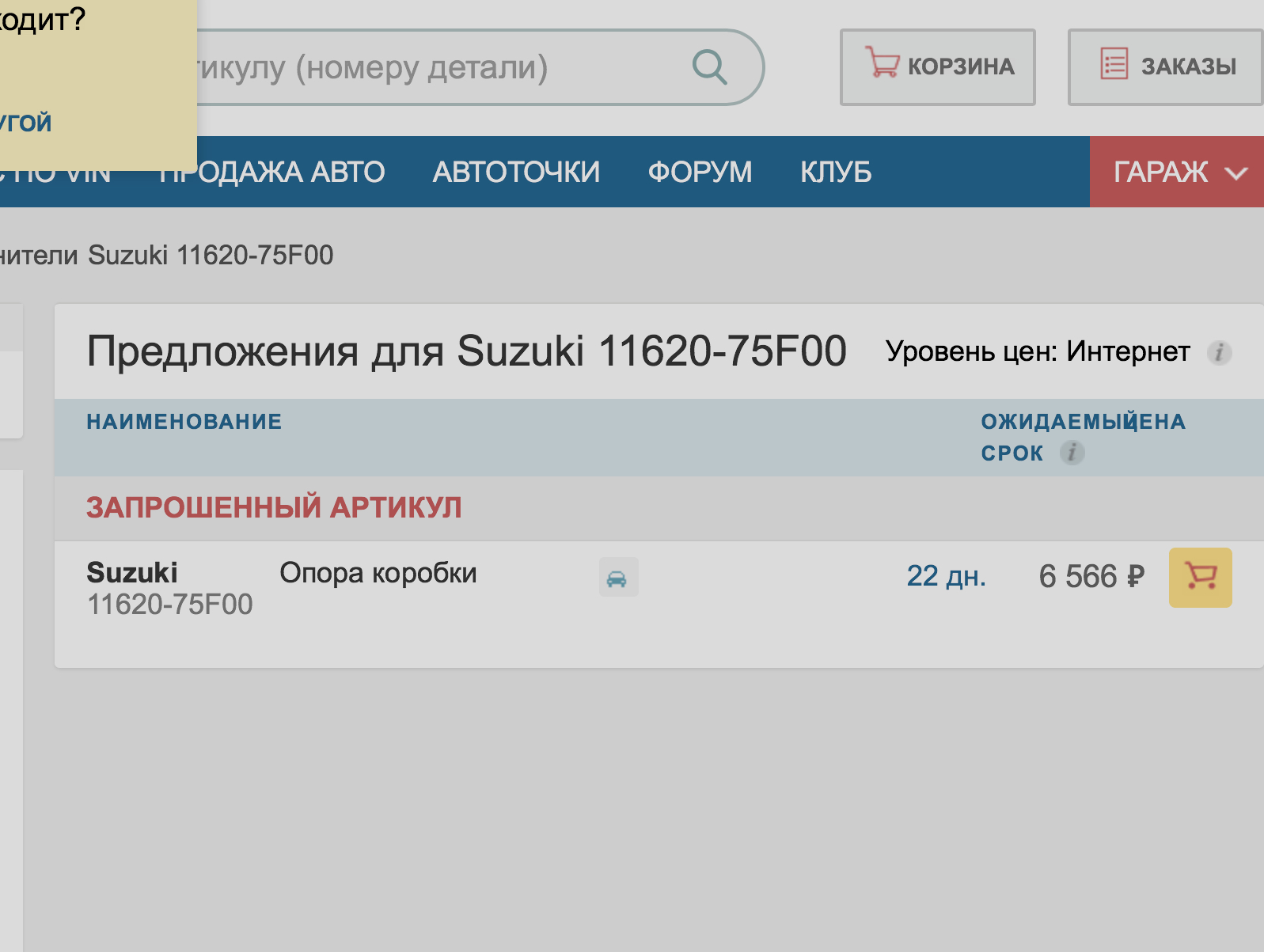Image resolution: width=1264 pixels, height=952 pixels.
Task: Select part number 11620-75F00 in row
Action: point(169,605)
